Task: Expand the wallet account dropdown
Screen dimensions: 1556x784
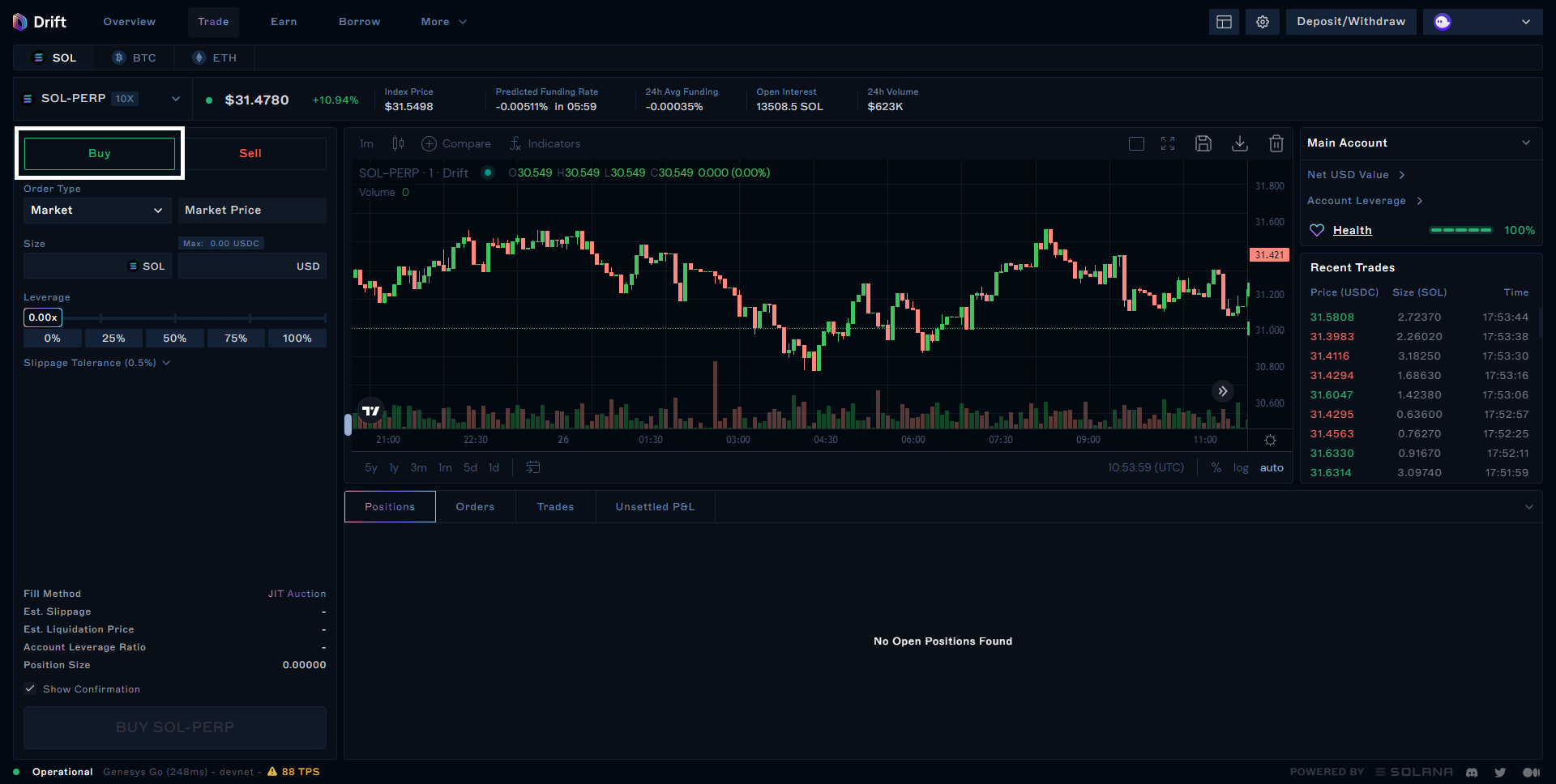Action: pyautogui.click(x=1526, y=22)
